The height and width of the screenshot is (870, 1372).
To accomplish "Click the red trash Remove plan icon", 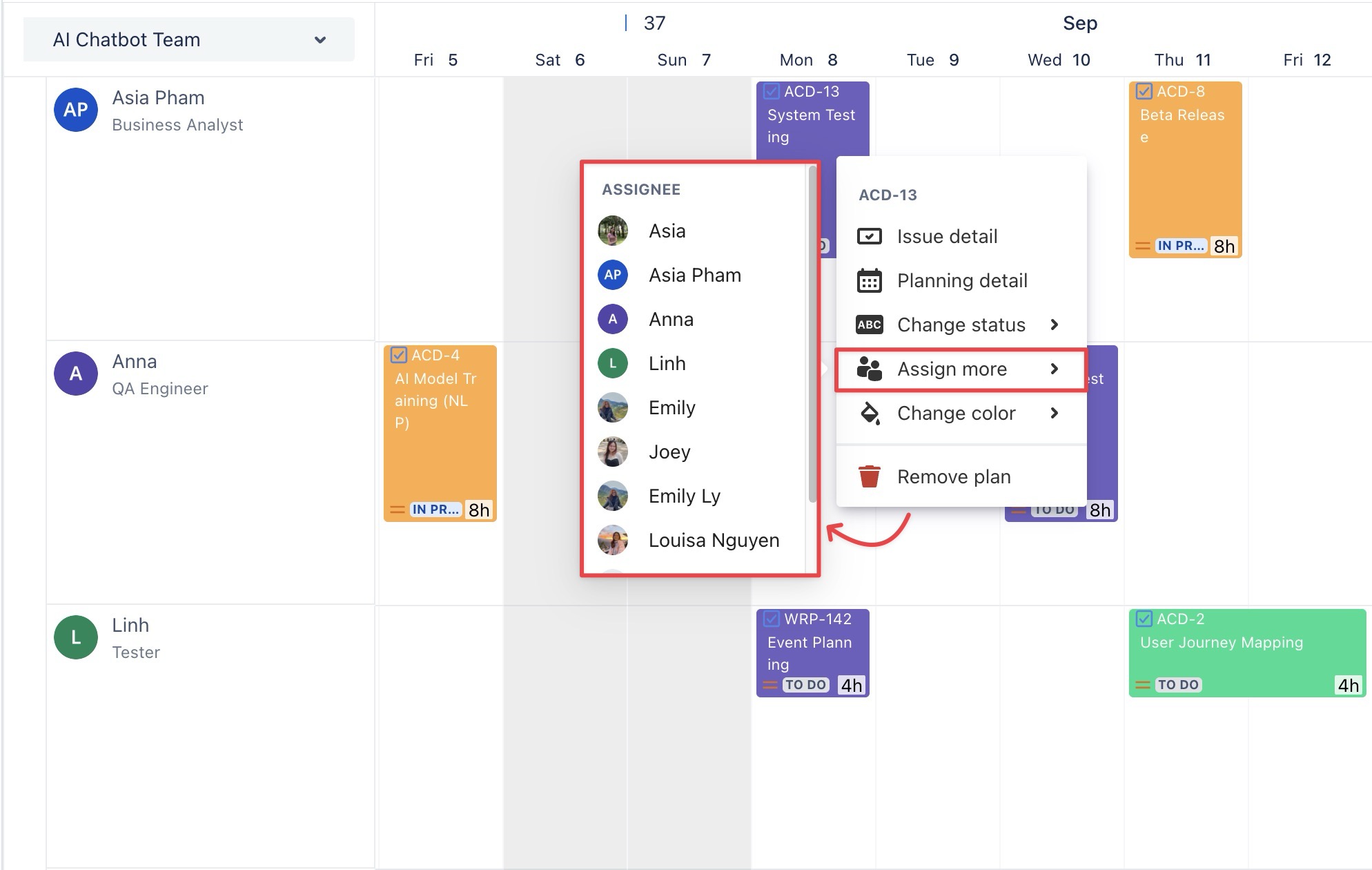I will [869, 476].
